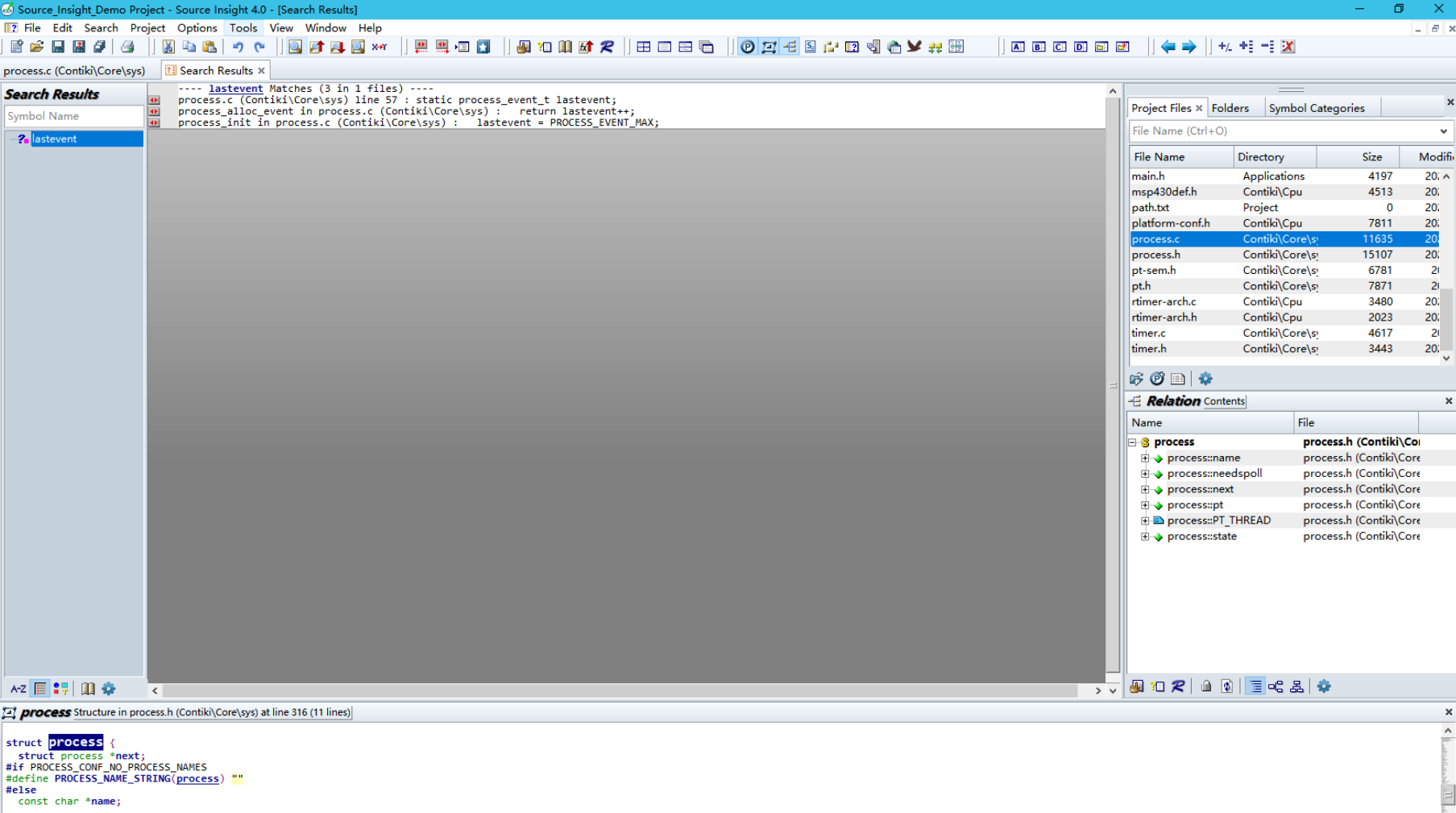1456x813 pixels.
Task: Select timer.c in the project file list
Action: click(1284, 333)
